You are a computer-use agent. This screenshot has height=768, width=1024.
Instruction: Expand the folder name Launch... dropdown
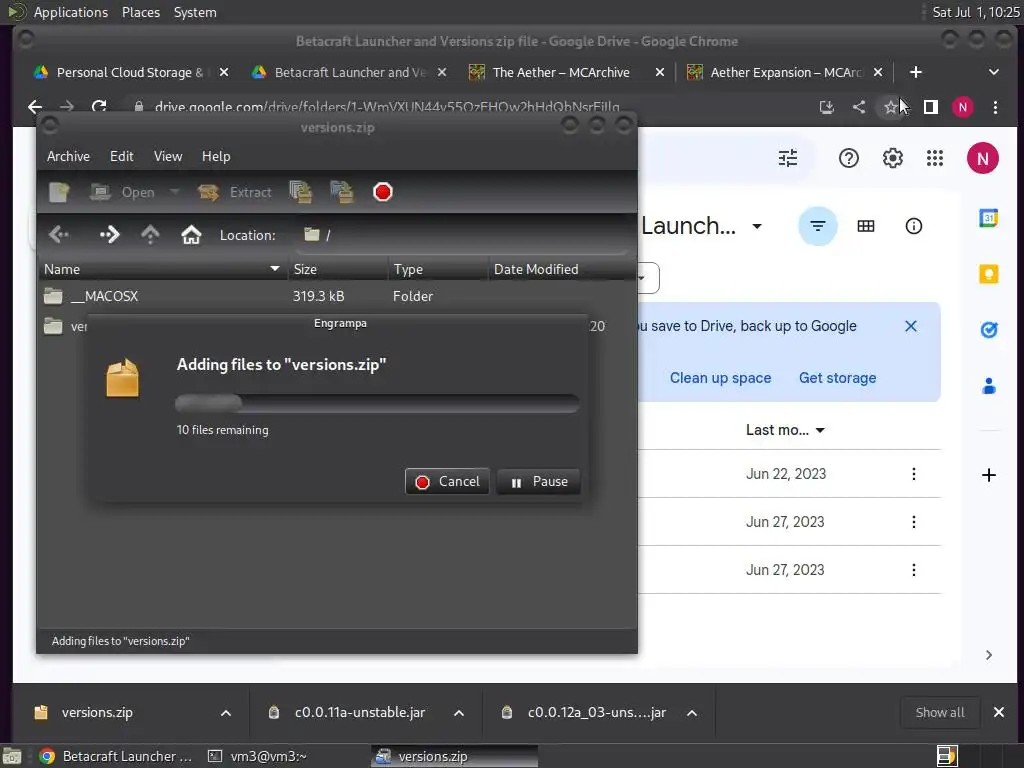click(x=757, y=227)
